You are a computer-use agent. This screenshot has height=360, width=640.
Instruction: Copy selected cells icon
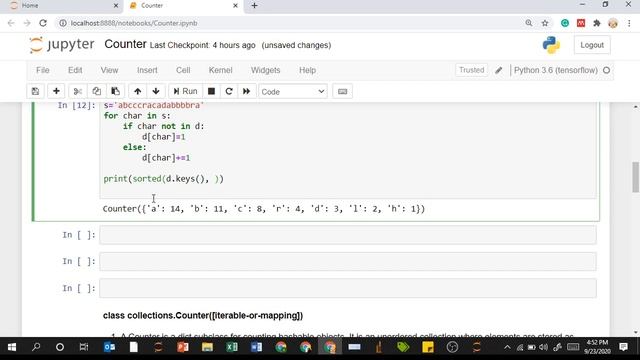tap(96, 91)
